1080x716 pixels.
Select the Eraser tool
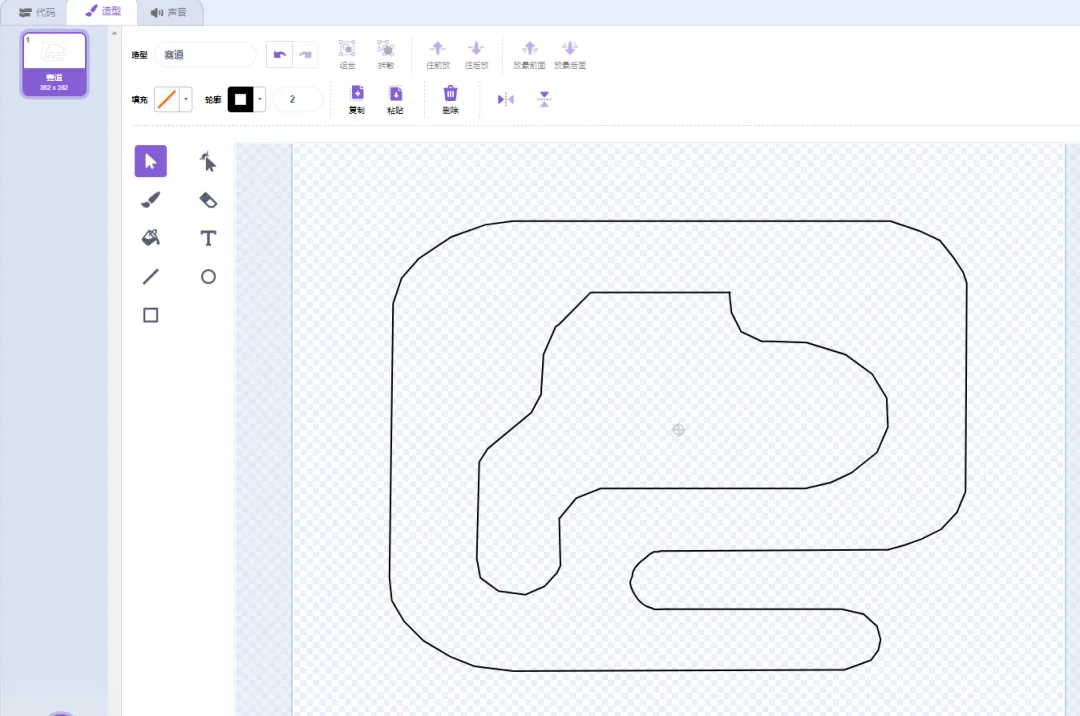(208, 200)
